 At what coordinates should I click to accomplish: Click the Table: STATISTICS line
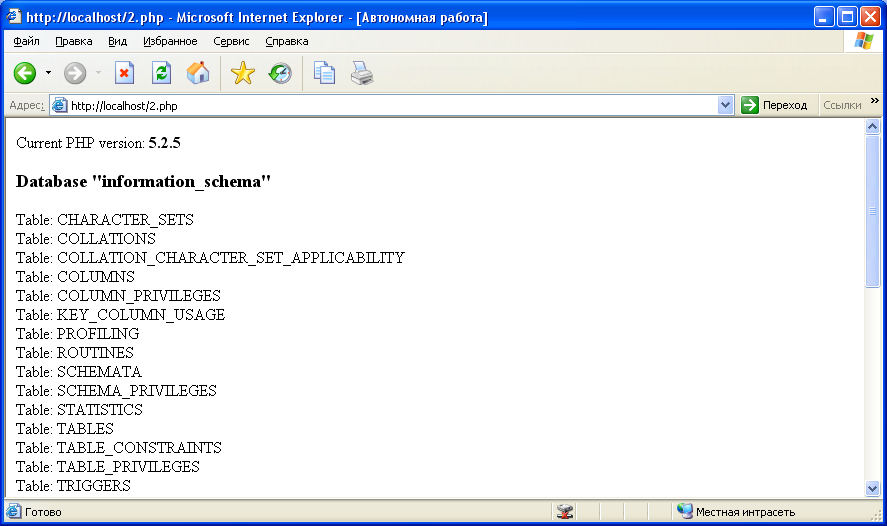tap(79, 409)
